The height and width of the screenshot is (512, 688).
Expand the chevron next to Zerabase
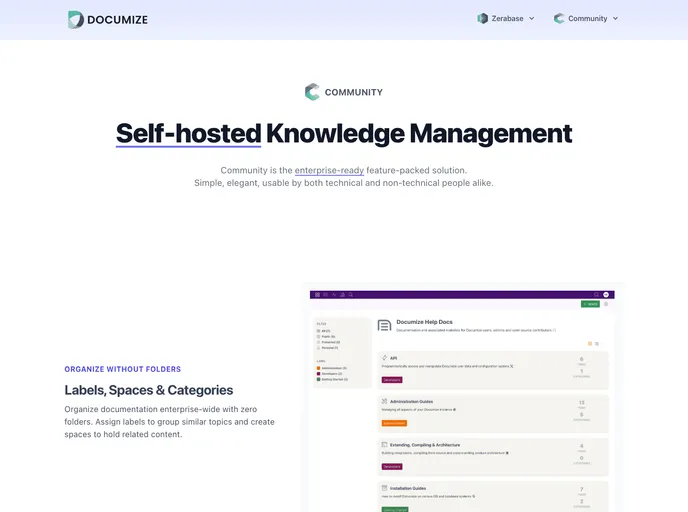pyautogui.click(x=531, y=18)
